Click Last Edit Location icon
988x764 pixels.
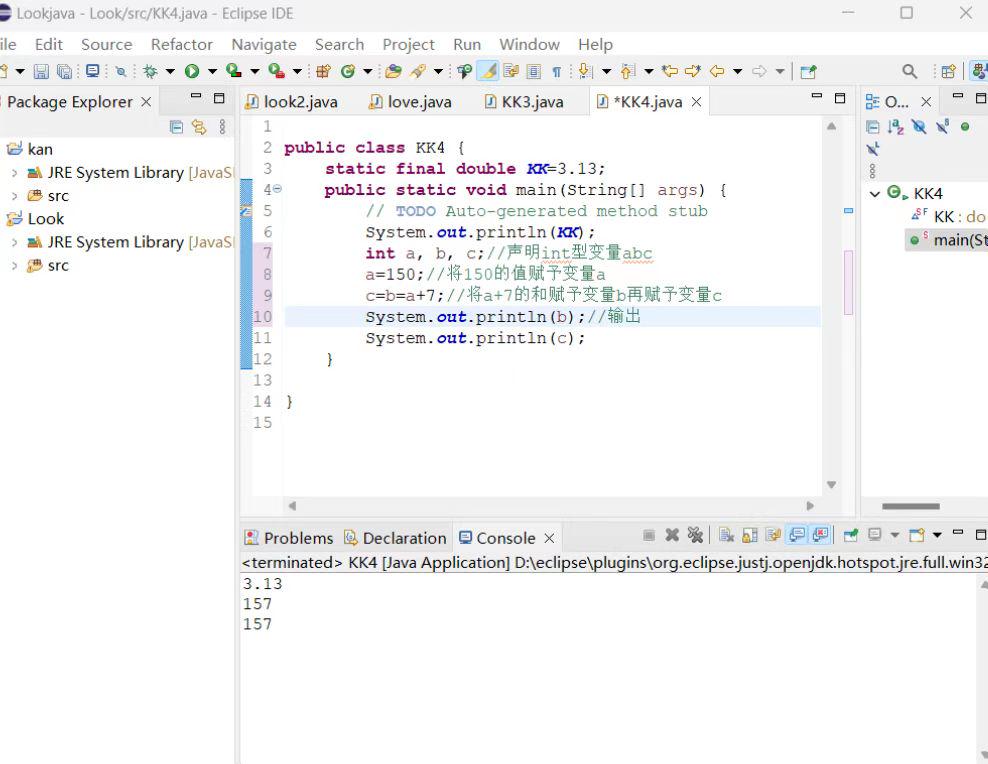coord(670,71)
